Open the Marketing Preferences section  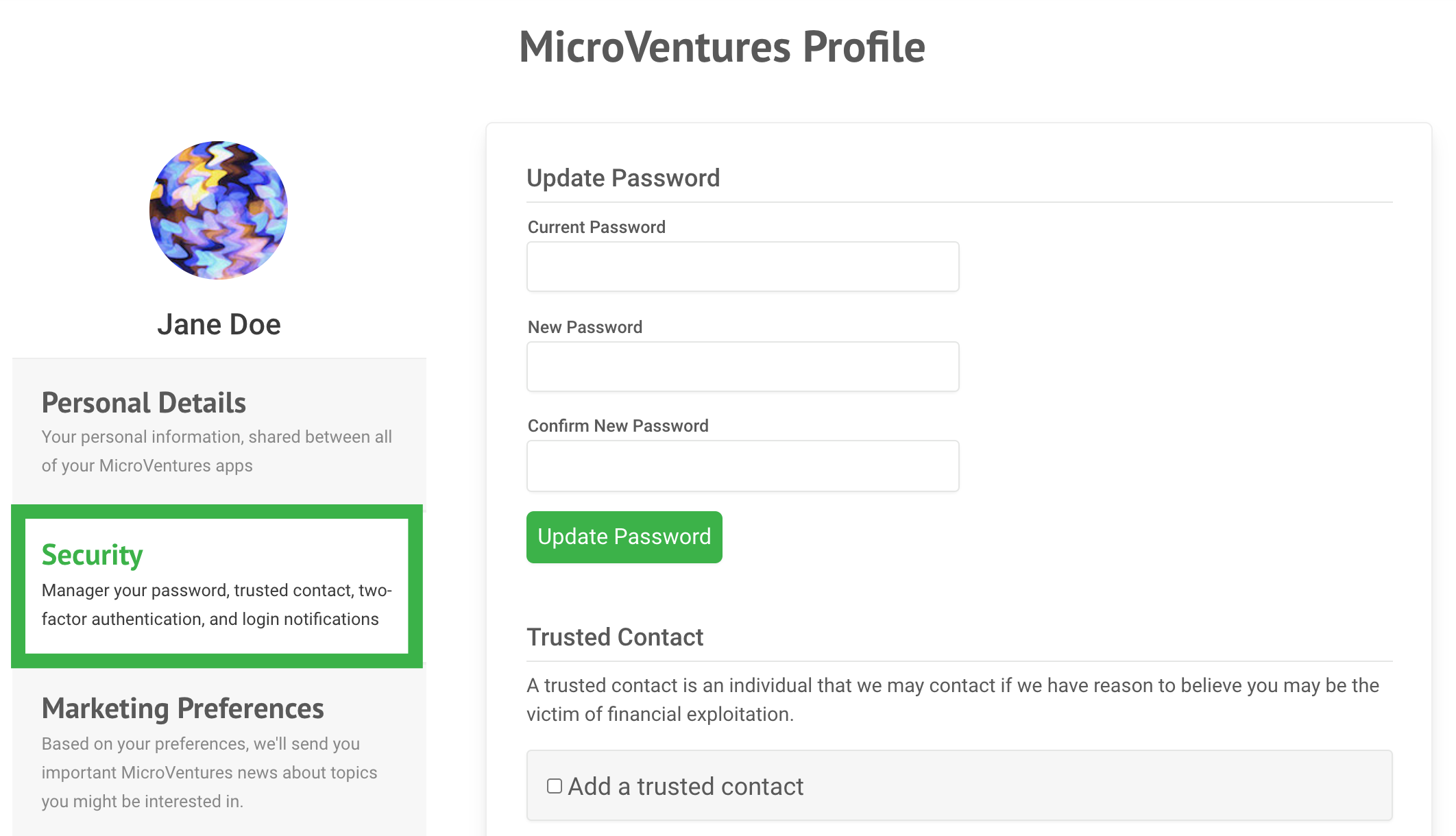pos(219,752)
